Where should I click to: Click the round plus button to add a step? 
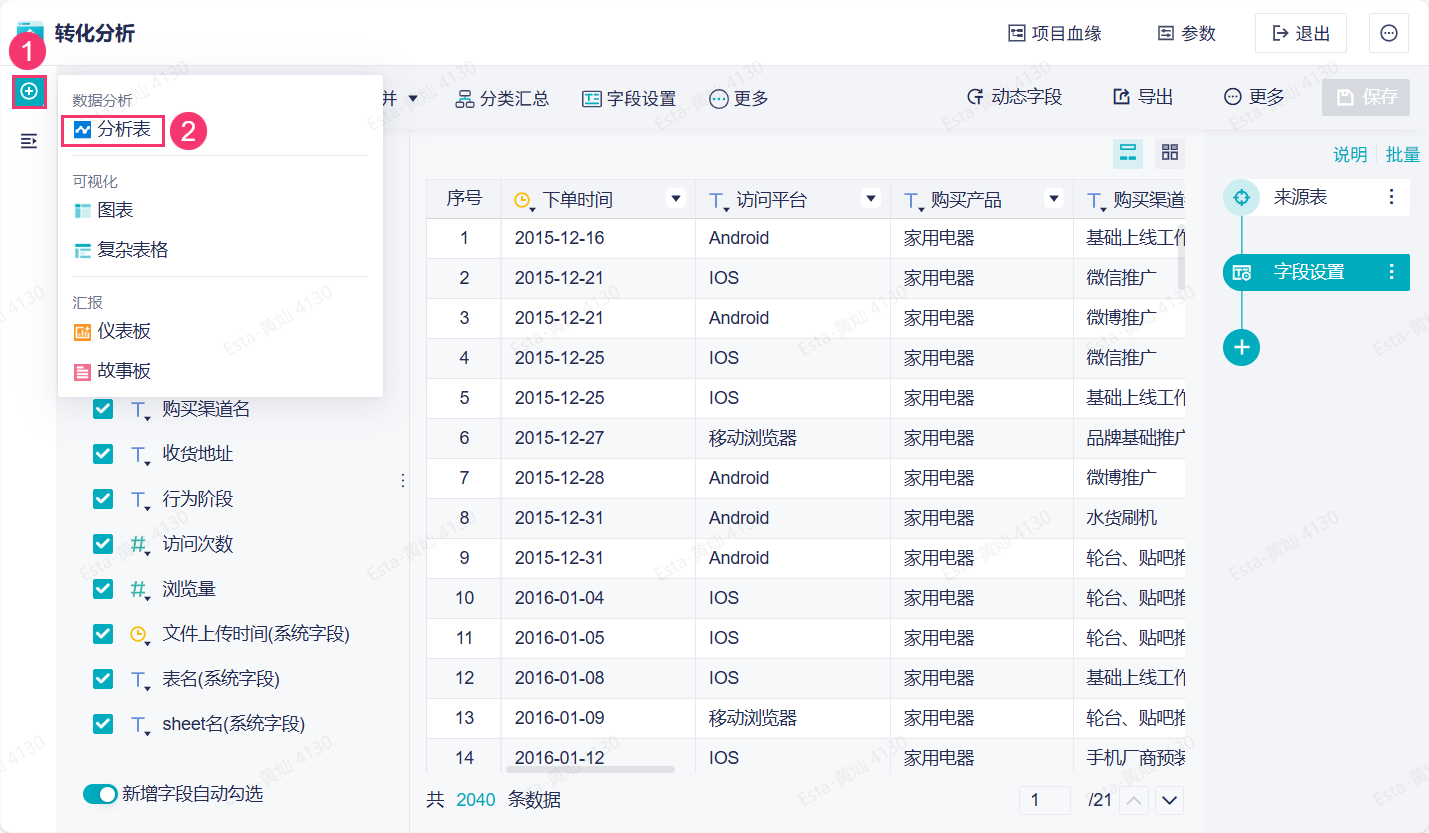1241,347
